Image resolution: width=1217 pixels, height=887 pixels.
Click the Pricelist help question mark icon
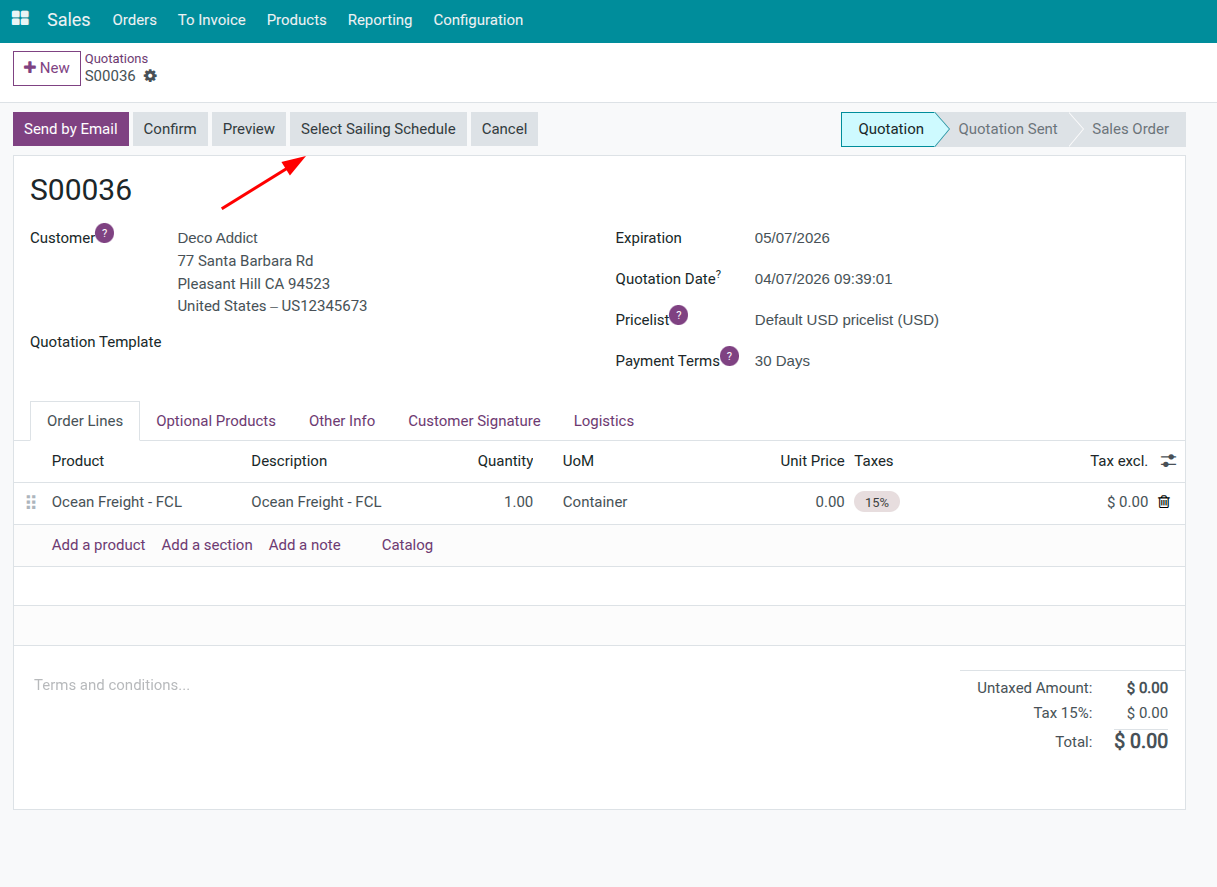click(678, 315)
